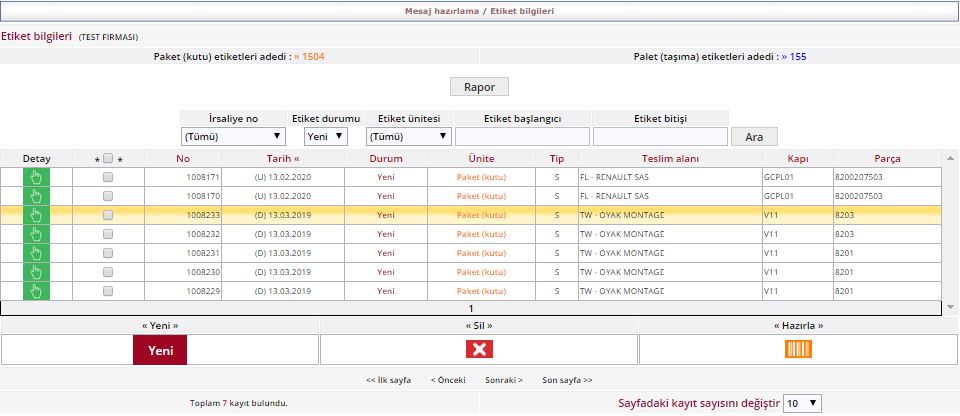Open the Etiket durumu dropdown
This screenshot has width=960, height=416.
coord(325,136)
